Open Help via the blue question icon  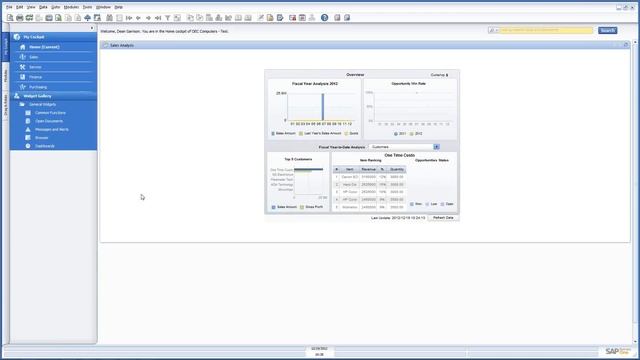click(324, 18)
